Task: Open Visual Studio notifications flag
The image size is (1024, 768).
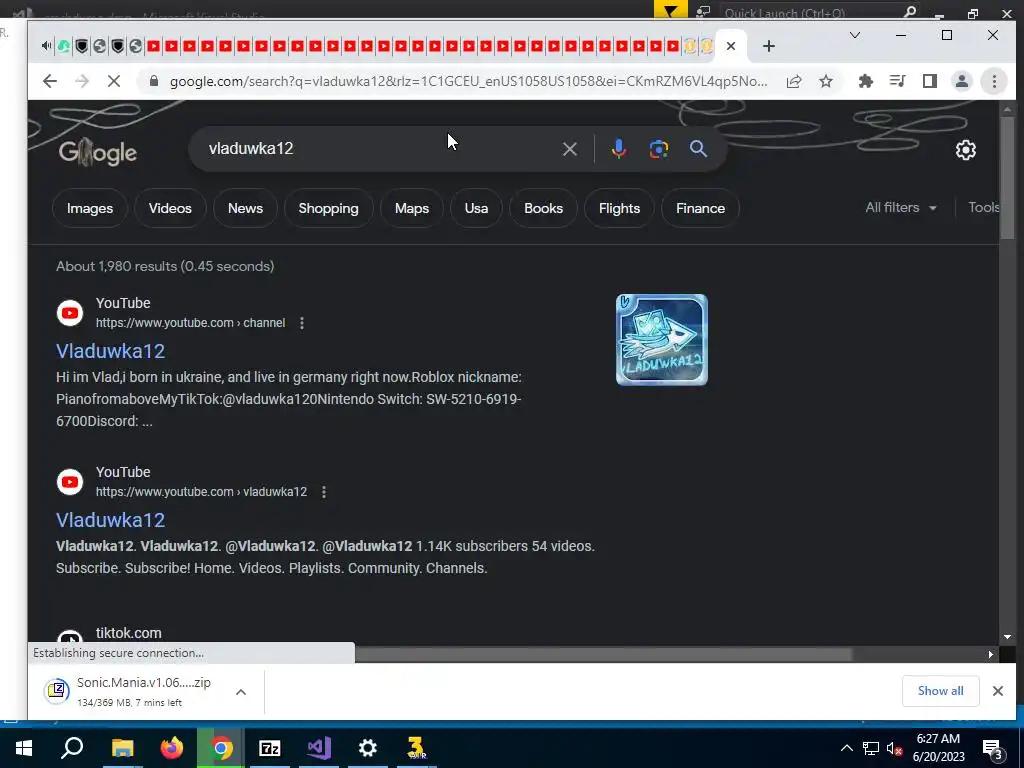Action: coord(670,11)
